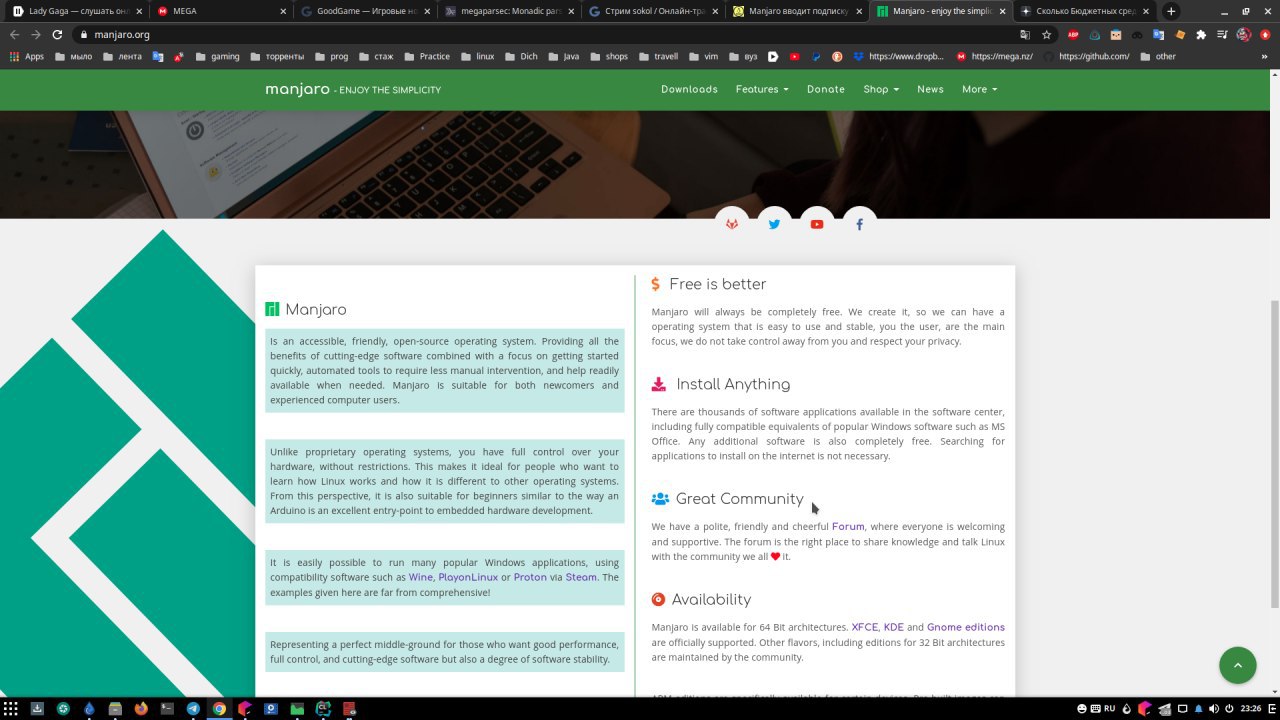Click the 'Install Anything' heading
The image size is (1280, 720).
(x=733, y=384)
